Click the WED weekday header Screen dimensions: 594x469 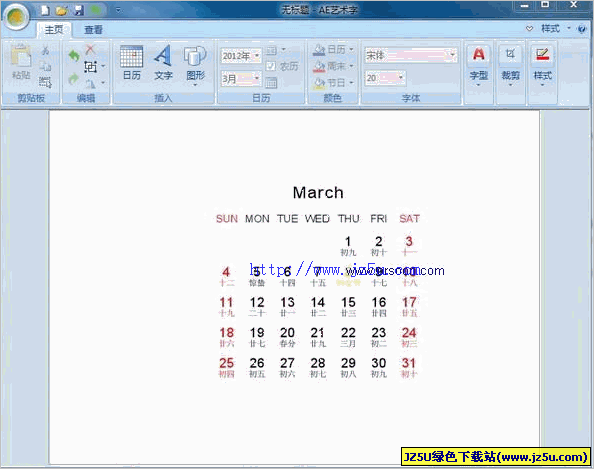317,219
